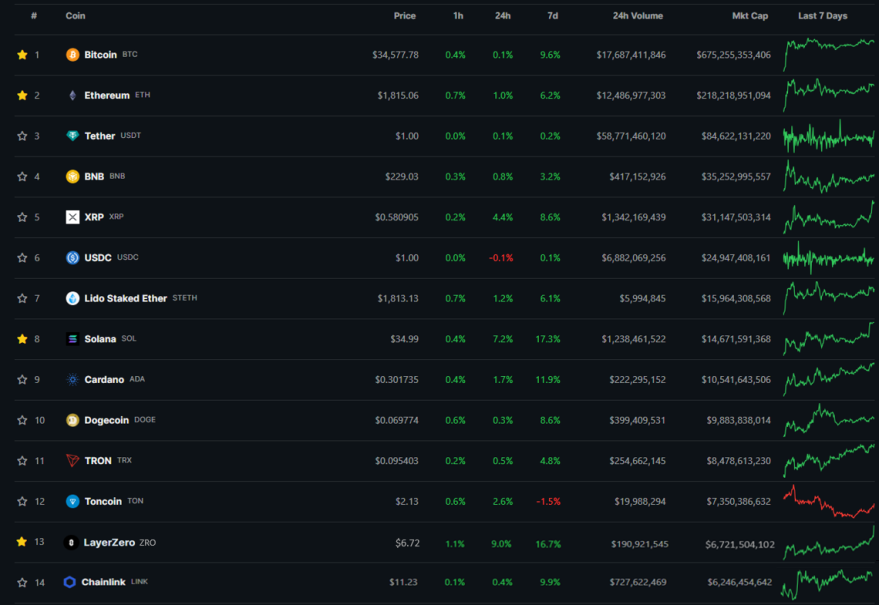Favorite BNB with its star

[22, 177]
